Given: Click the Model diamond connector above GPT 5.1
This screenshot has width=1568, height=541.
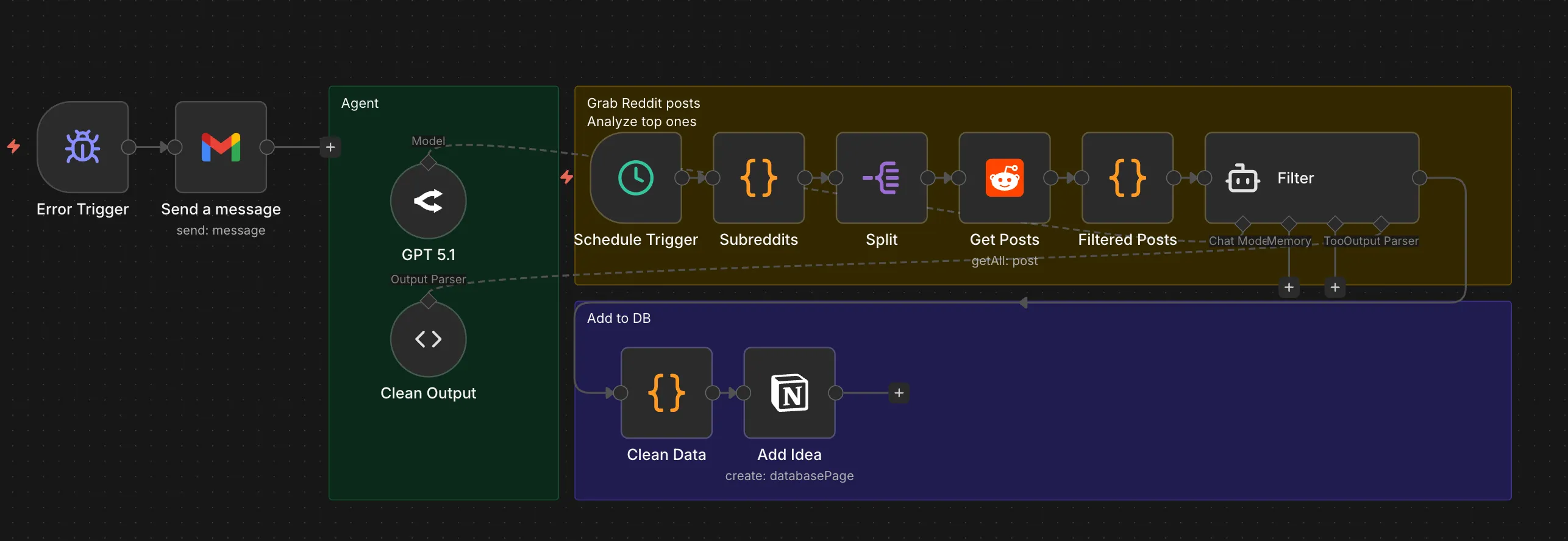Looking at the screenshot, I should coord(429,163).
